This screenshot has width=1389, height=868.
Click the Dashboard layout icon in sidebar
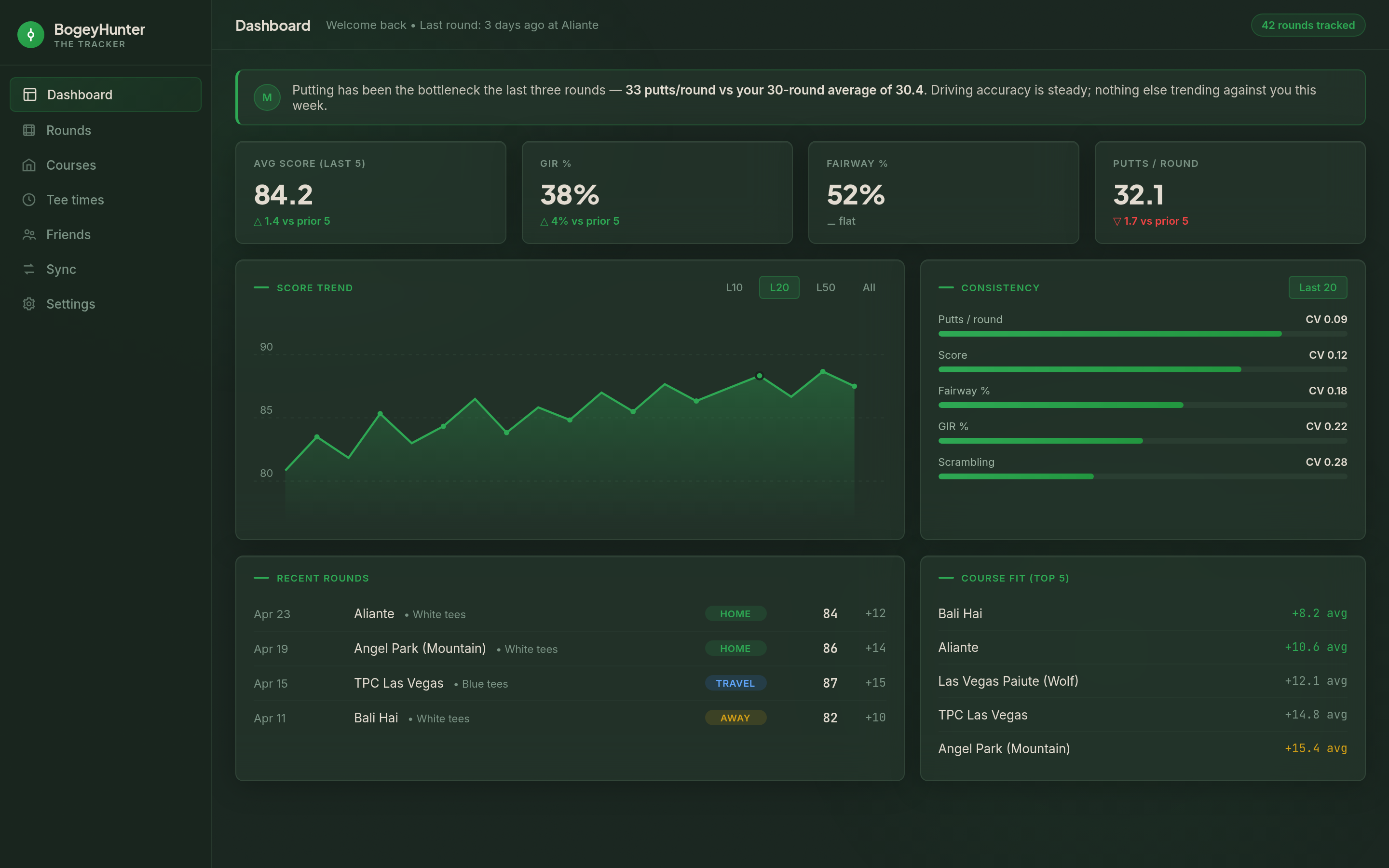coord(30,95)
